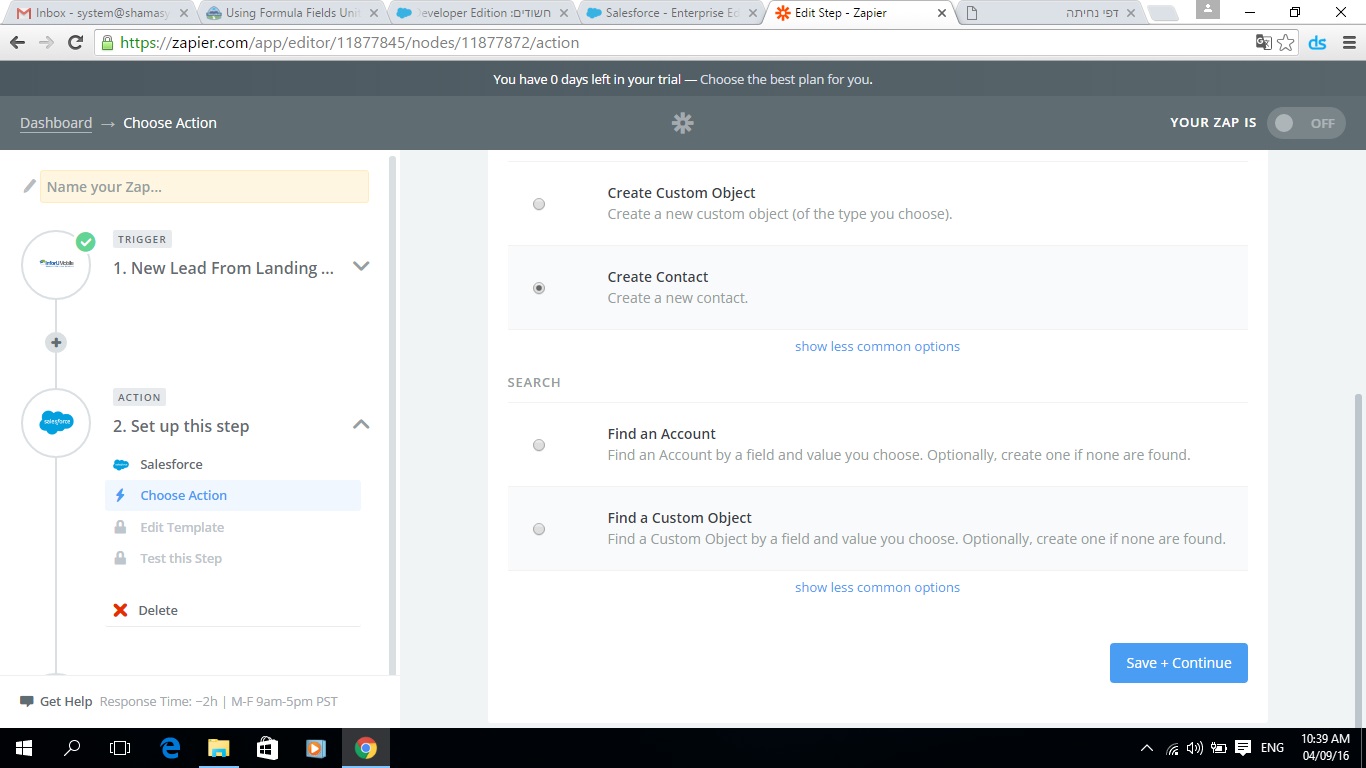The image size is (1366, 768).
Task: Select the Create Custom Object radio button
Action: point(539,204)
